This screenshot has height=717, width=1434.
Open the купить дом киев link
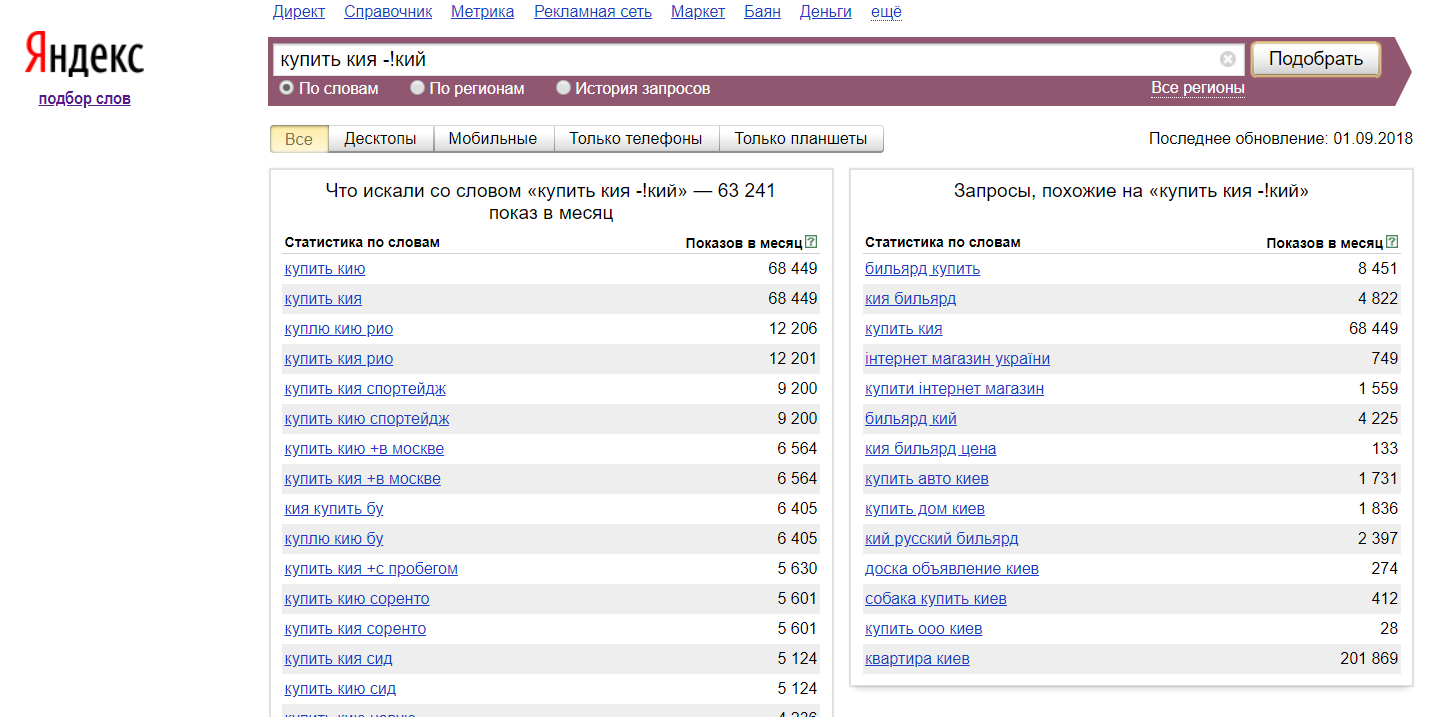pos(925,509)
